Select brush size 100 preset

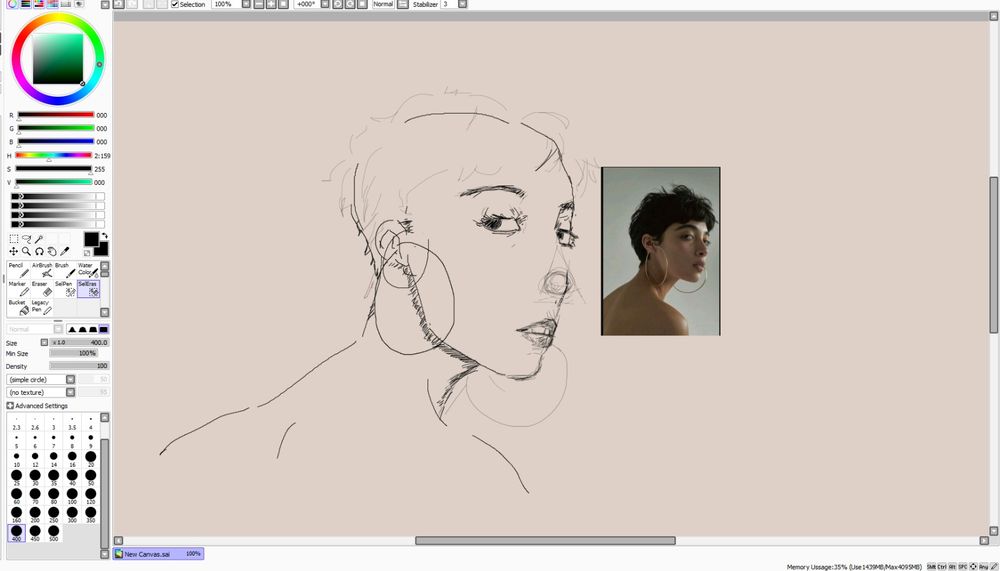coord(72,495)
